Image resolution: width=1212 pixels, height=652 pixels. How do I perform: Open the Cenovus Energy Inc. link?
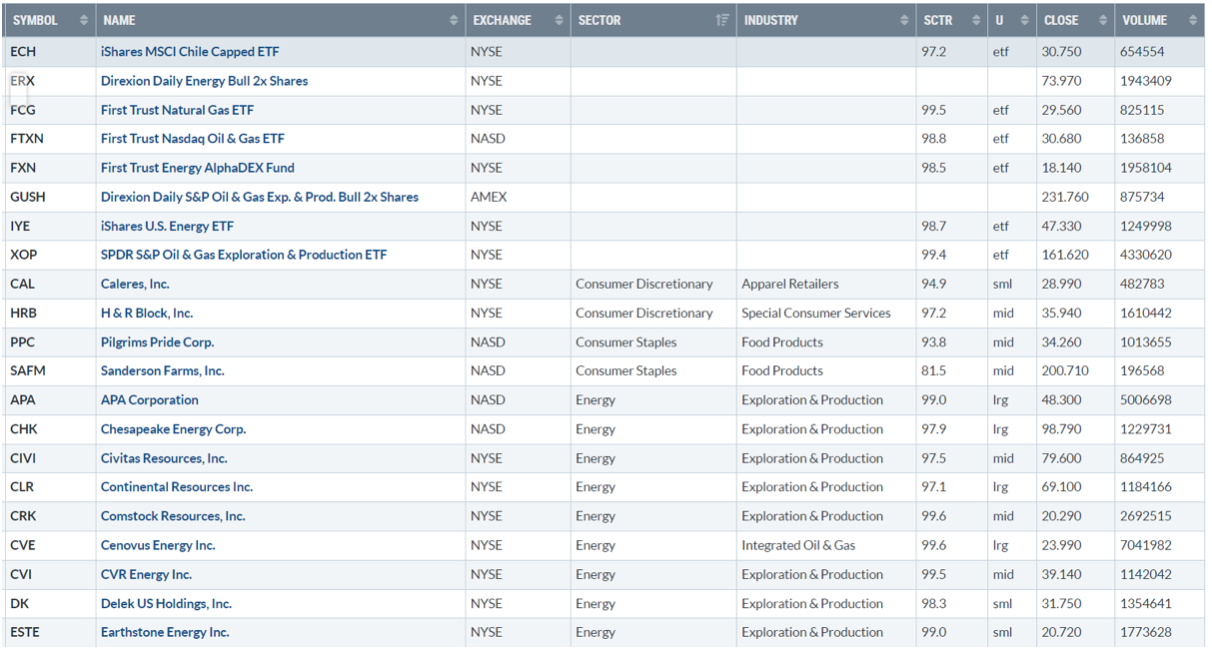coord(158,545)
